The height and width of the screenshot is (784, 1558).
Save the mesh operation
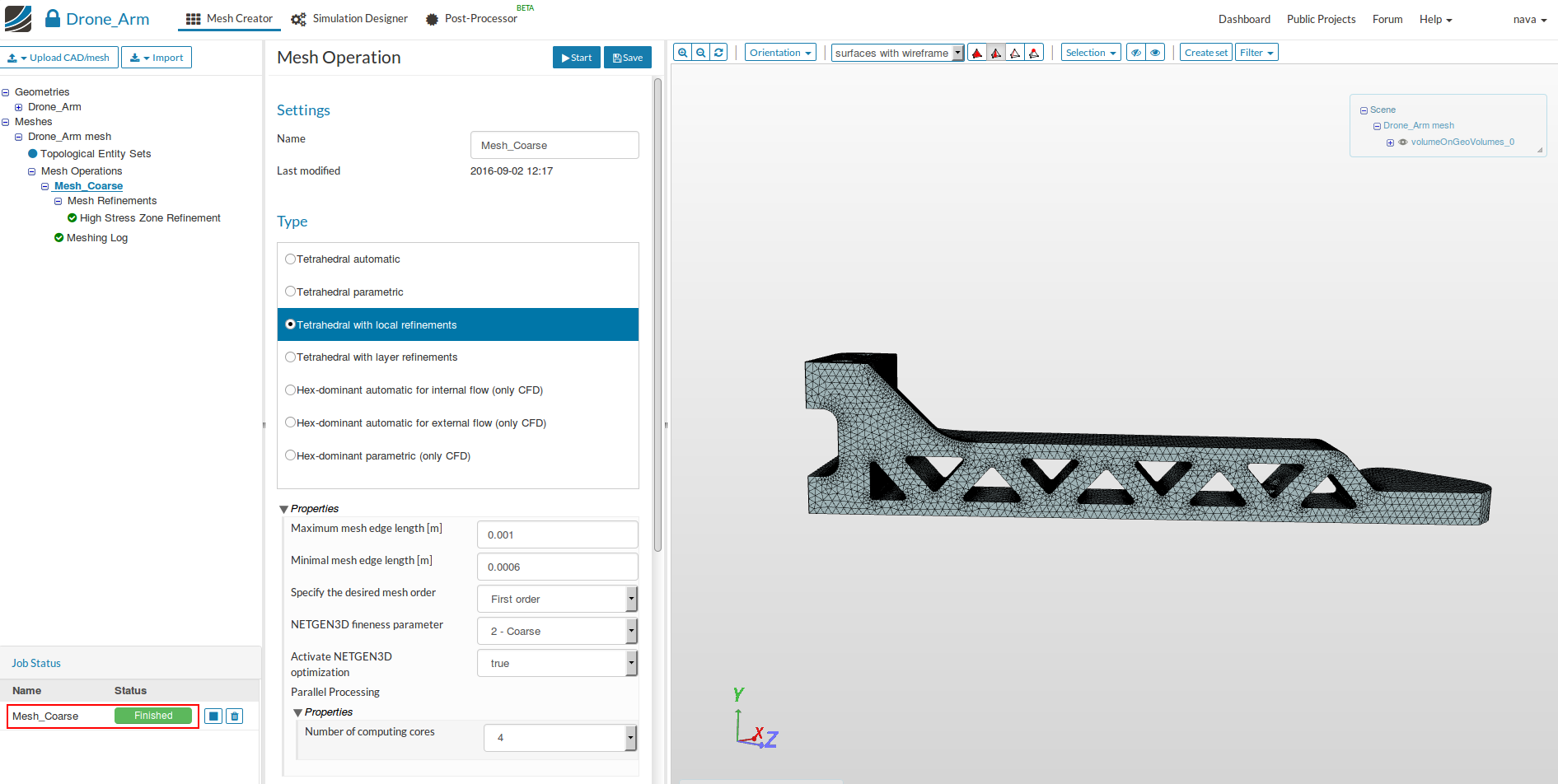pos(628,58)
